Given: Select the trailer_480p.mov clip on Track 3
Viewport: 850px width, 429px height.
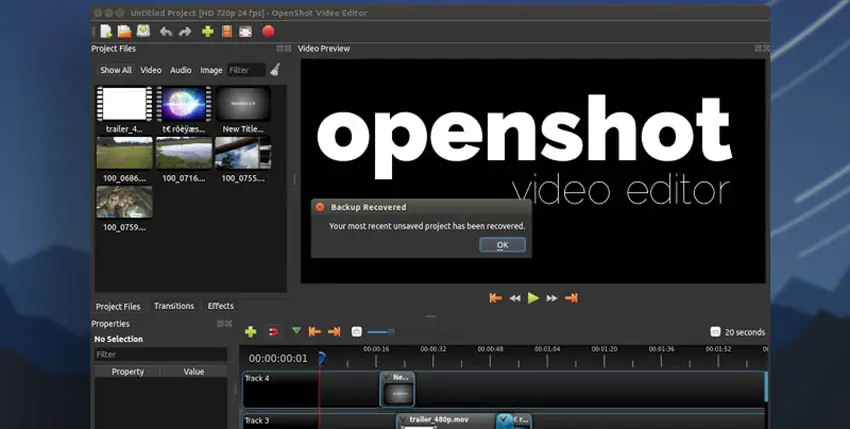Looking at the screenshot, I should pyautogui.click(x=447, y=422).
